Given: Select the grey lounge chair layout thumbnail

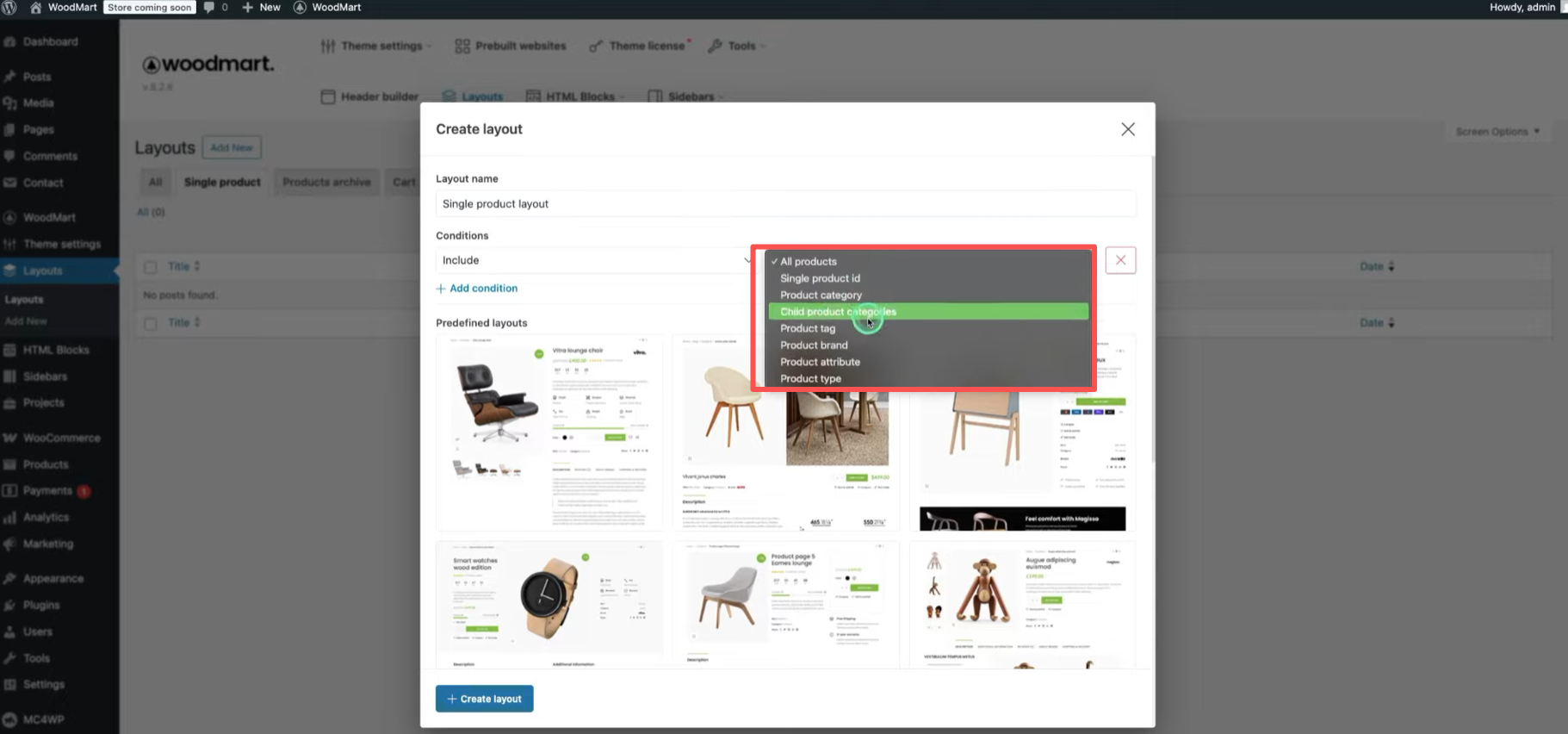Looking at the screenshot, I should (785, 605).
